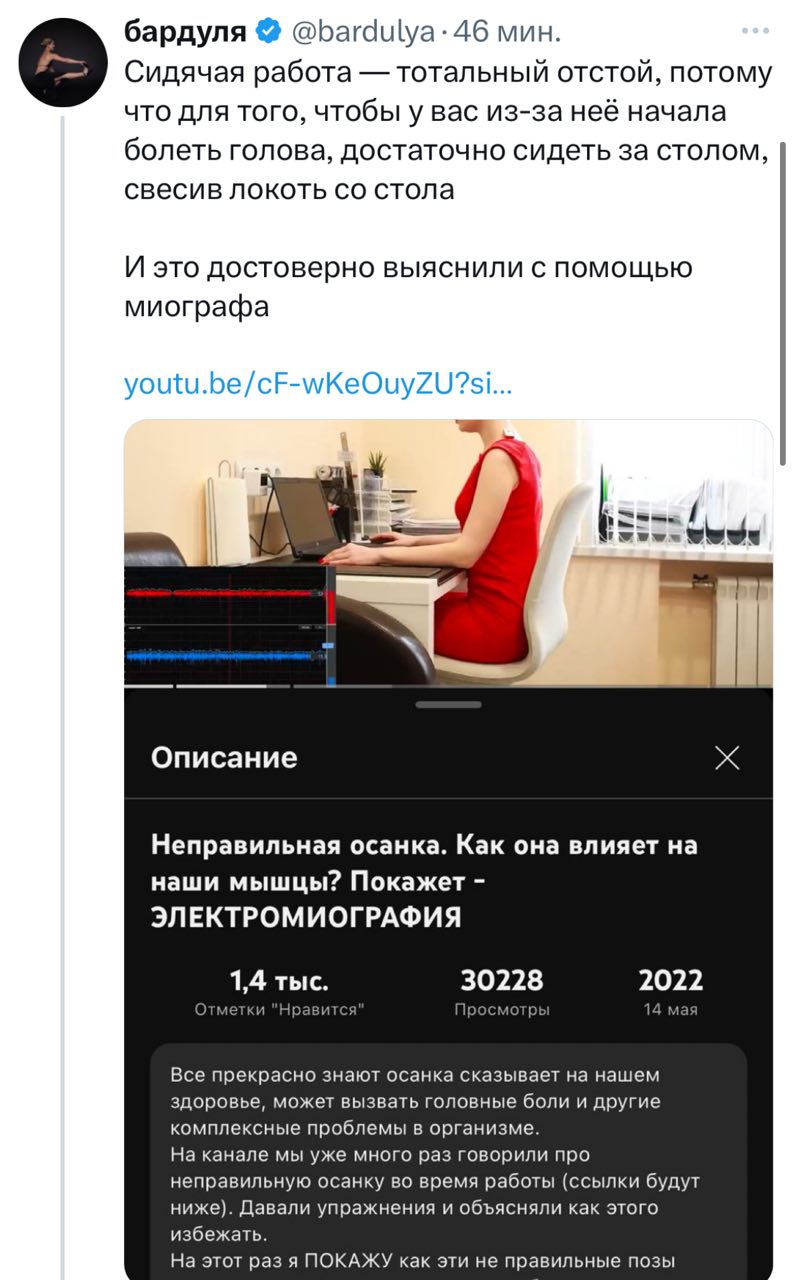Click the Описание panel heading

(224, 758)
